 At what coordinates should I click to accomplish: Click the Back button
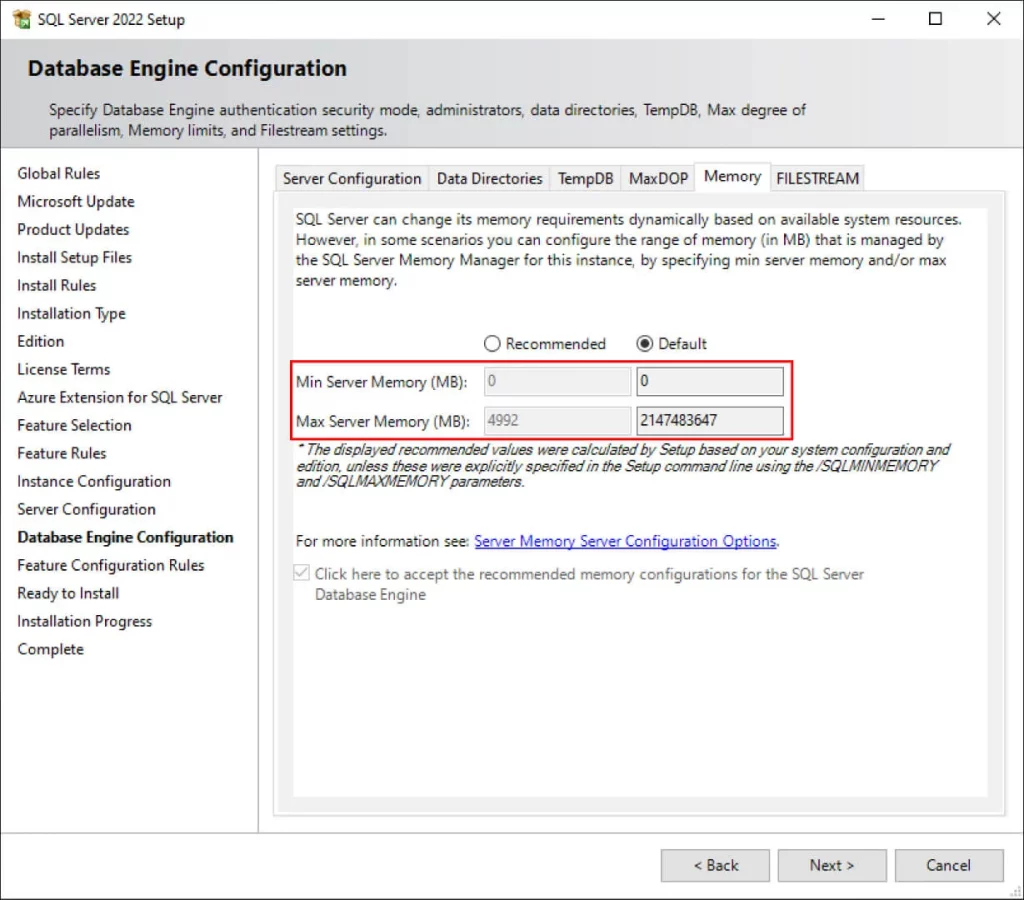pyautogui.click(x=715, y=865)
